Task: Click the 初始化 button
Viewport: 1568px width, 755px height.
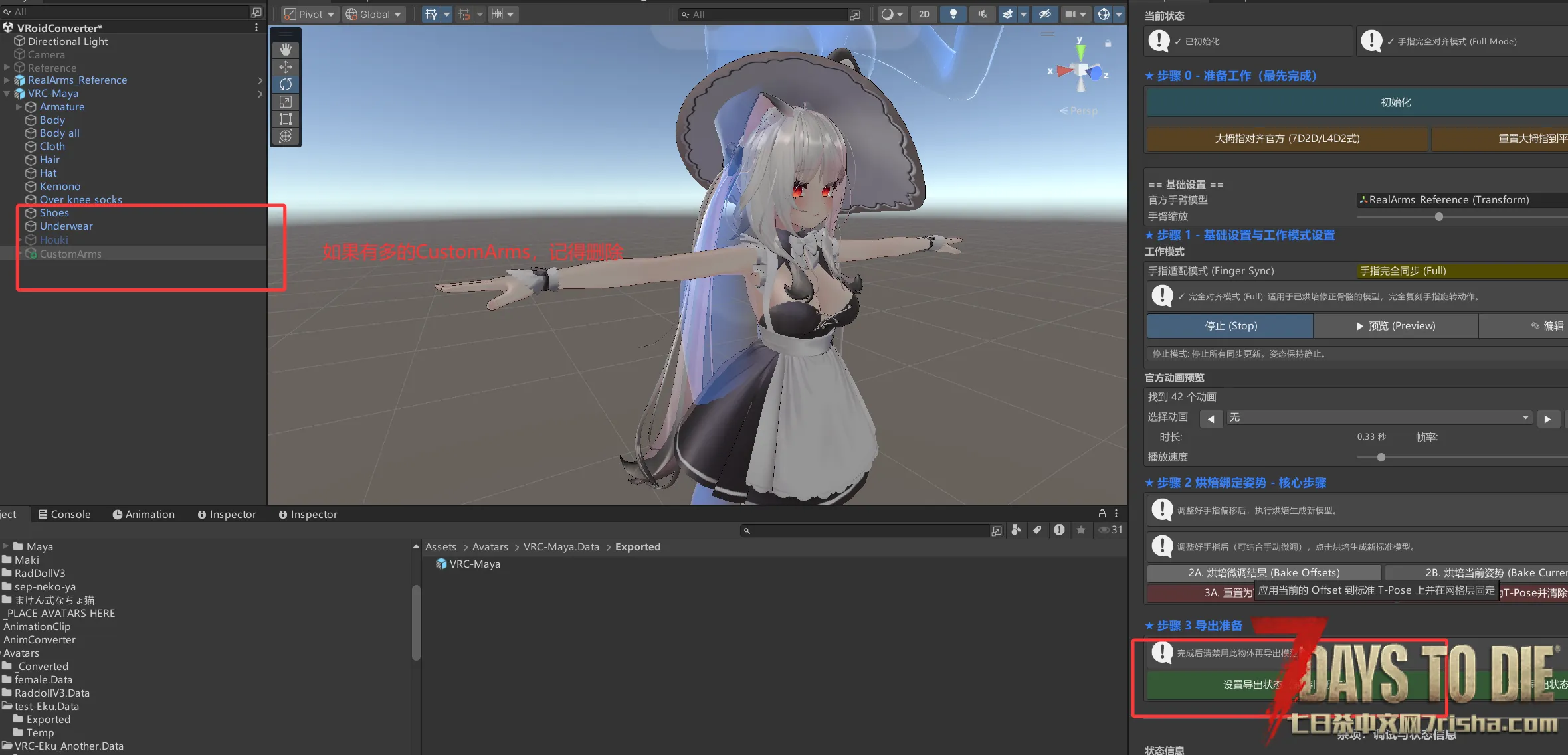Action: pos(1395,102)
